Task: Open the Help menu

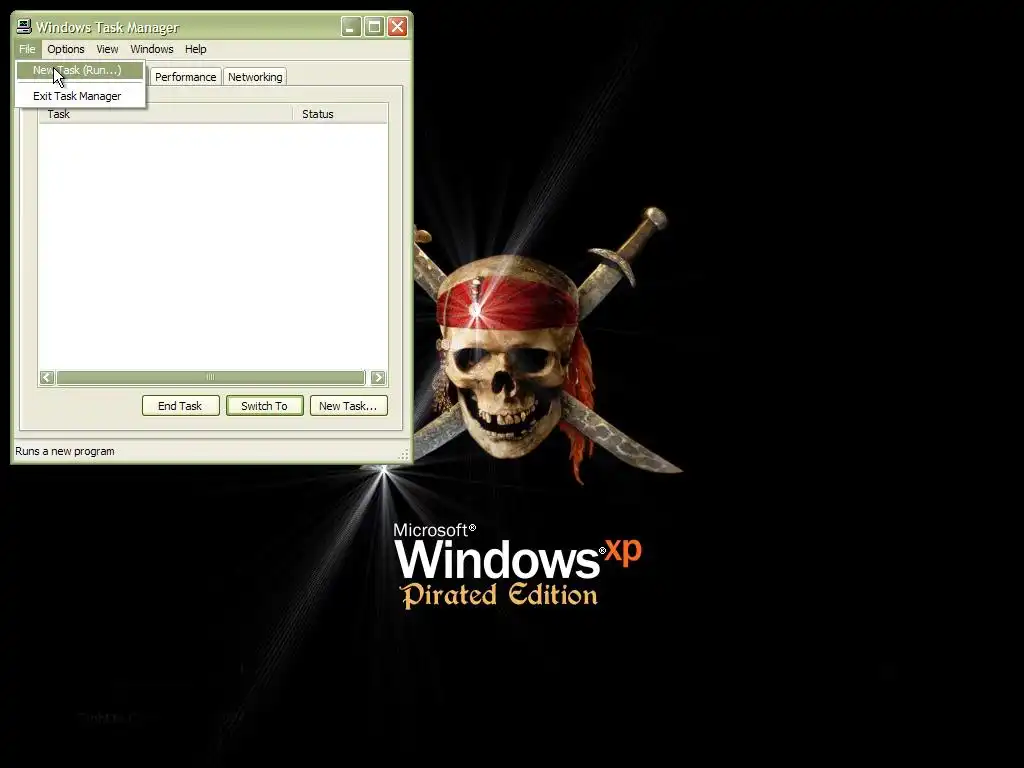Action: click(x=195, y=49)
